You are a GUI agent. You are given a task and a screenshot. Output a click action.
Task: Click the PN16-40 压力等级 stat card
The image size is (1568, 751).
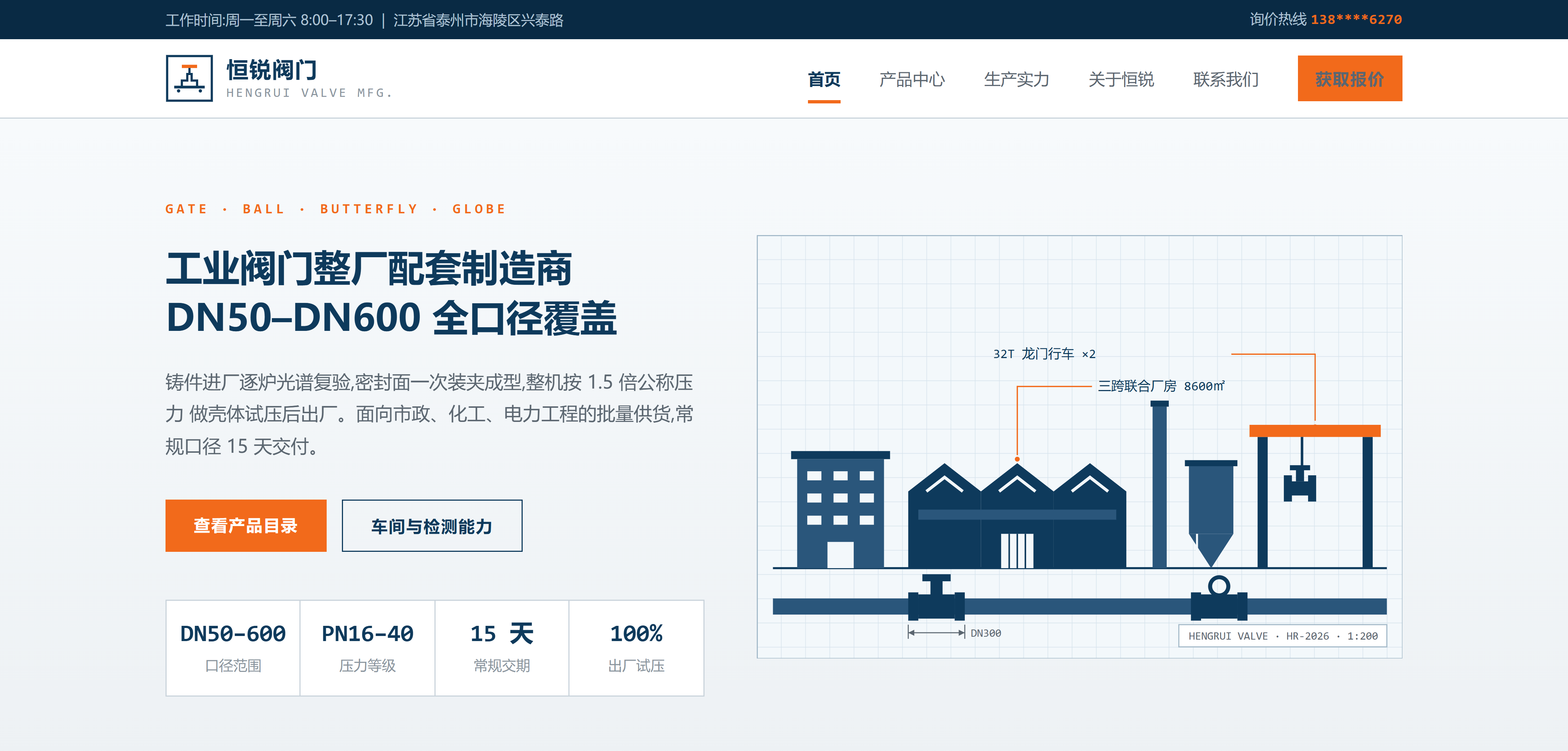(x=368, y=648)
